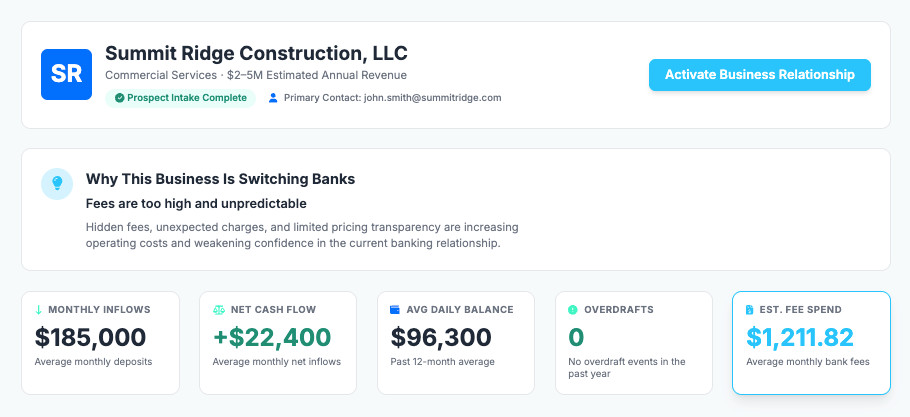The width and height of the screenshot is (910, 417).
Task: Click the overdrafts circle icon
Action: 572,310
